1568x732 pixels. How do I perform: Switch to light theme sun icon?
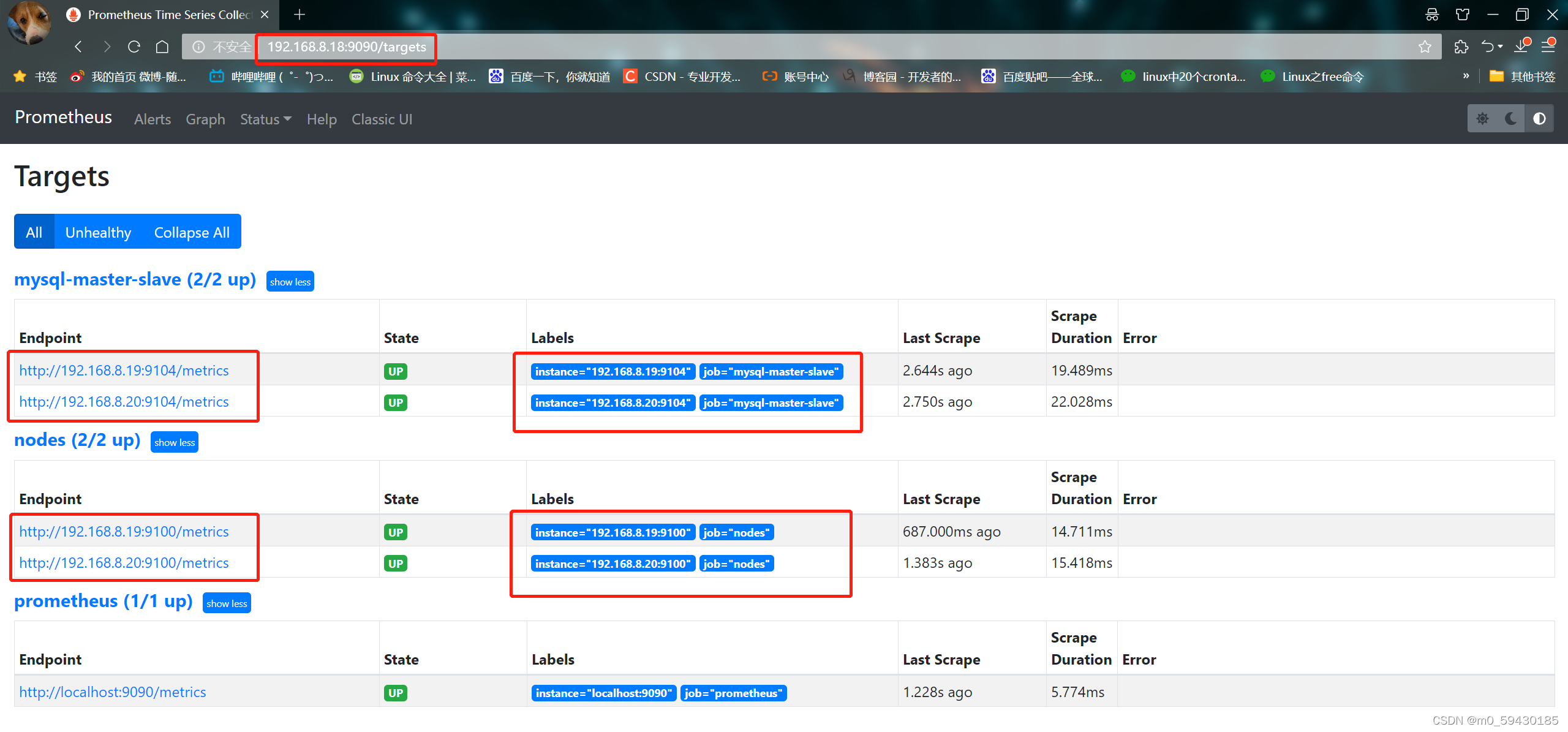[1482, 119]
